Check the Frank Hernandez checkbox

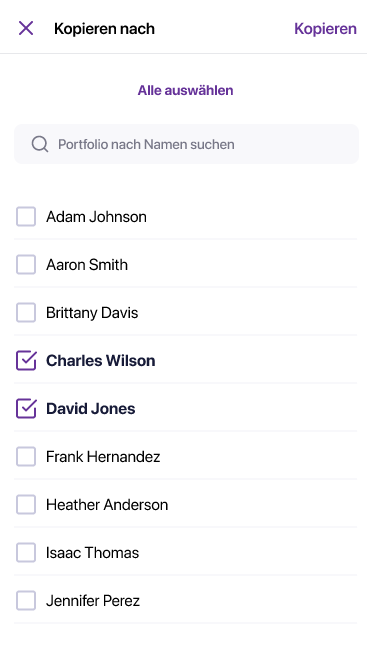click(26, 457)
